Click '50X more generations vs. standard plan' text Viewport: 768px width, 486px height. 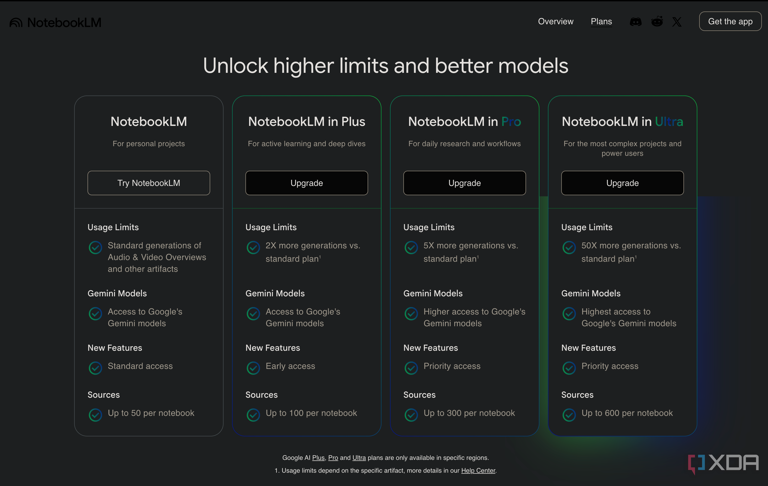click(631, 252)
